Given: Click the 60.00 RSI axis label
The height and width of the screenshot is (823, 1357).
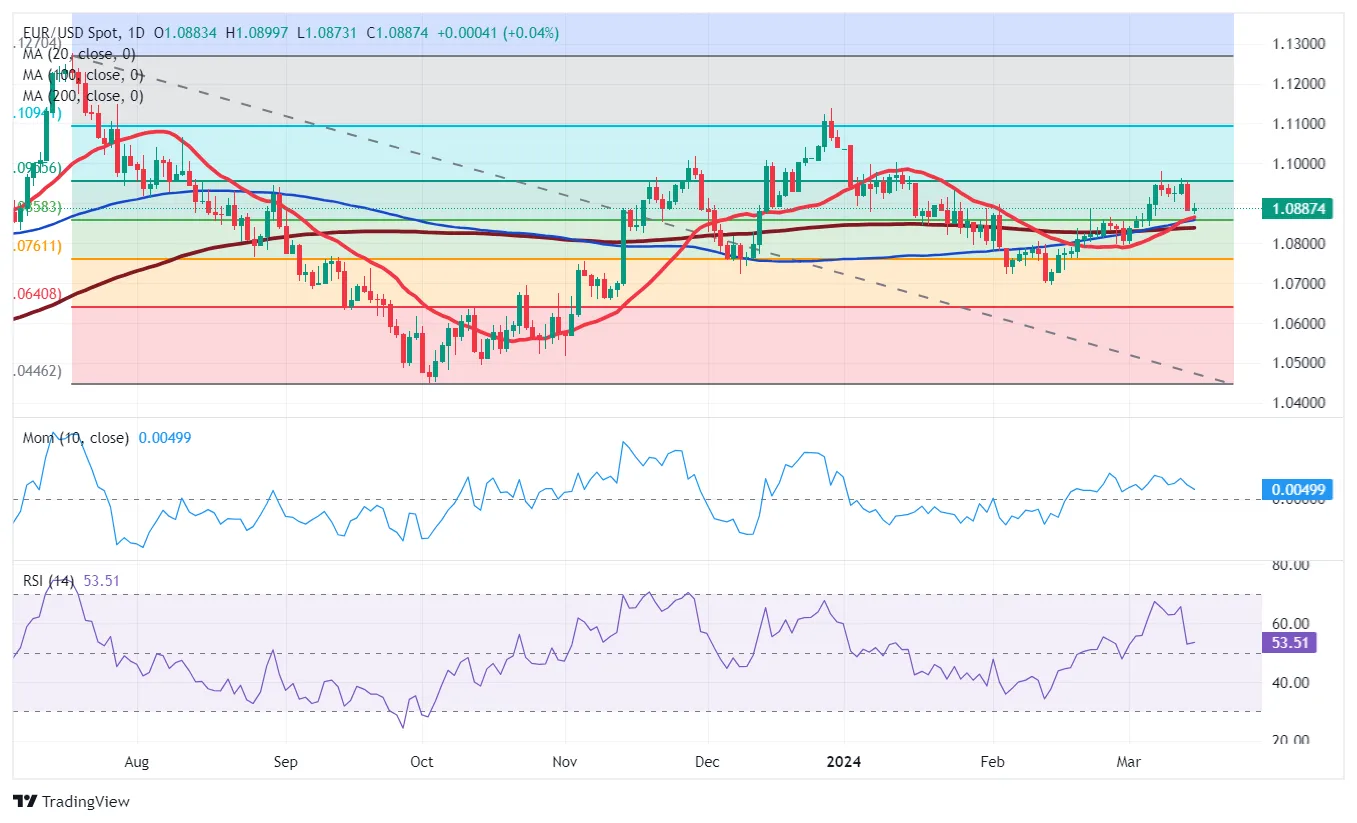Looking at the screenshot, I should [x=1290, y=624].
